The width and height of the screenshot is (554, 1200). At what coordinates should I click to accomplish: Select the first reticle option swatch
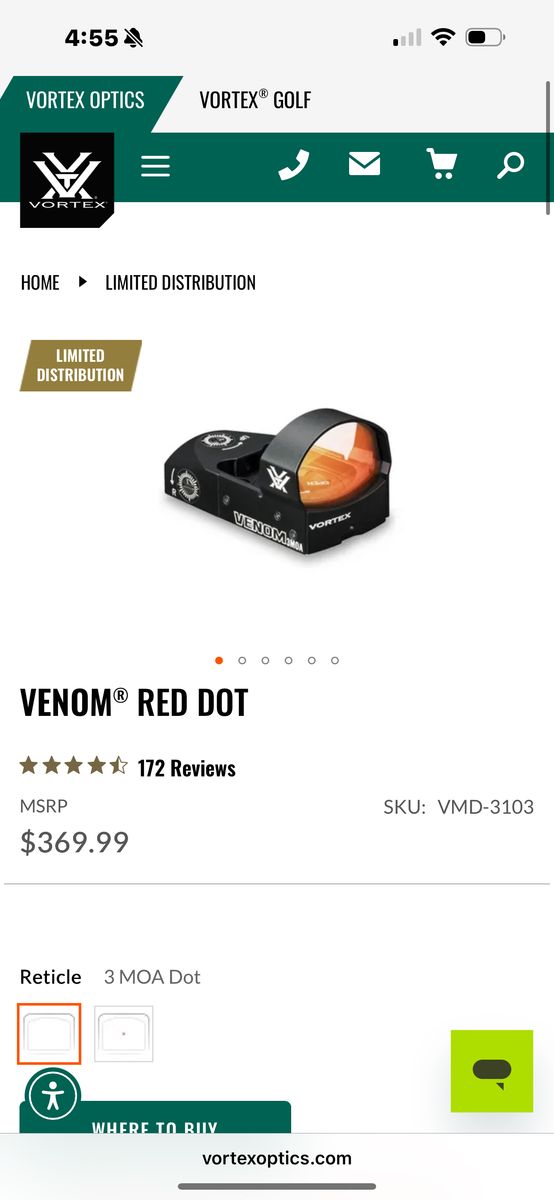pos(49,1034)
